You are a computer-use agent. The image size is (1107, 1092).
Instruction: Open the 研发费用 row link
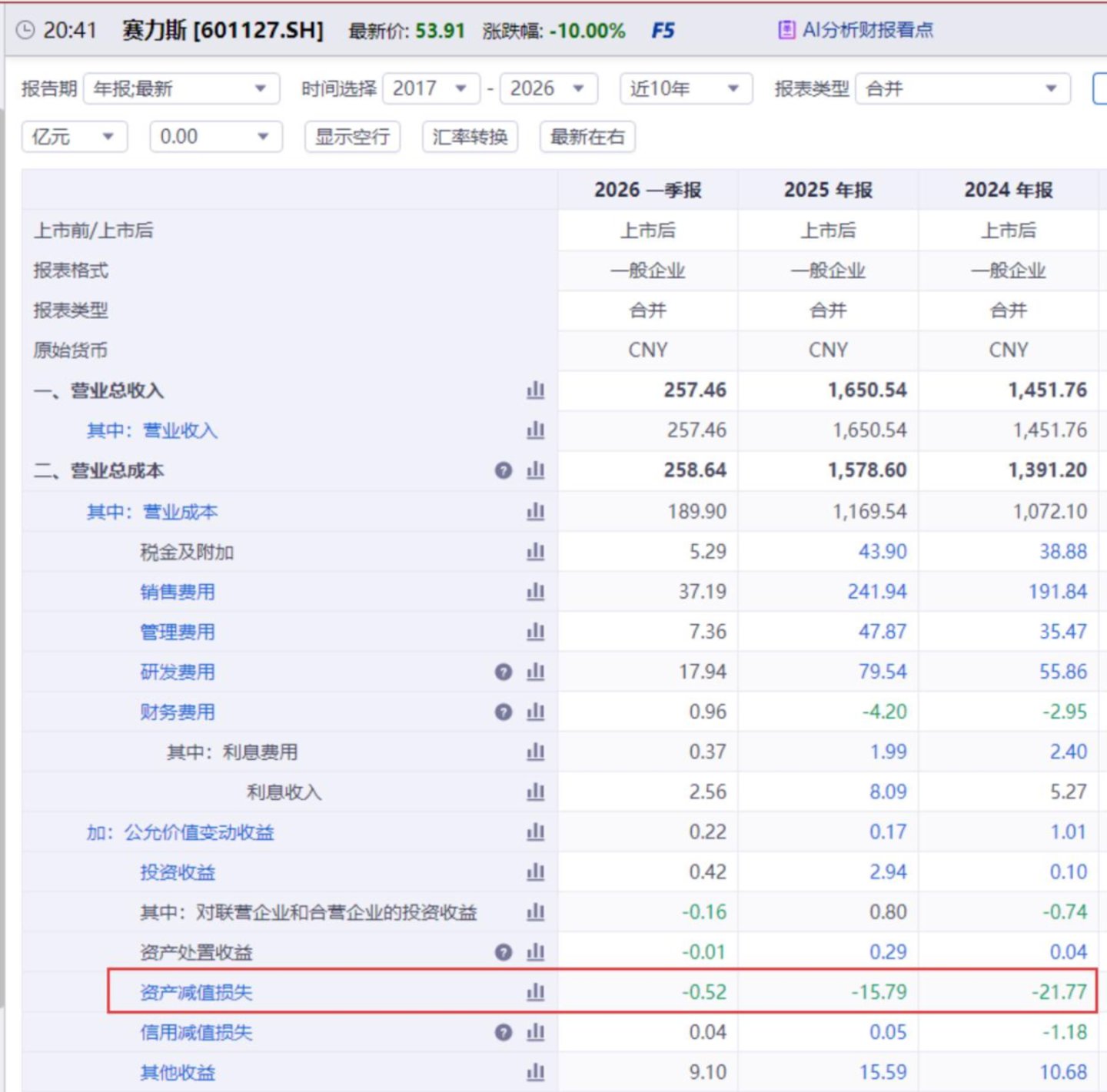pyautogui.click(x=178, y=672)
